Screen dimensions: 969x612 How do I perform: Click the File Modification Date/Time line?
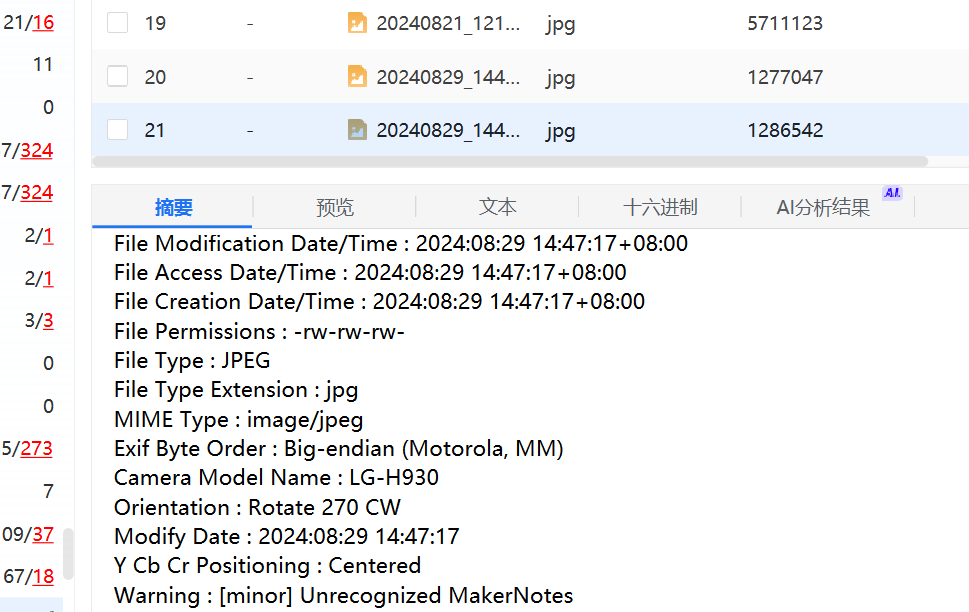coord(400,244)
